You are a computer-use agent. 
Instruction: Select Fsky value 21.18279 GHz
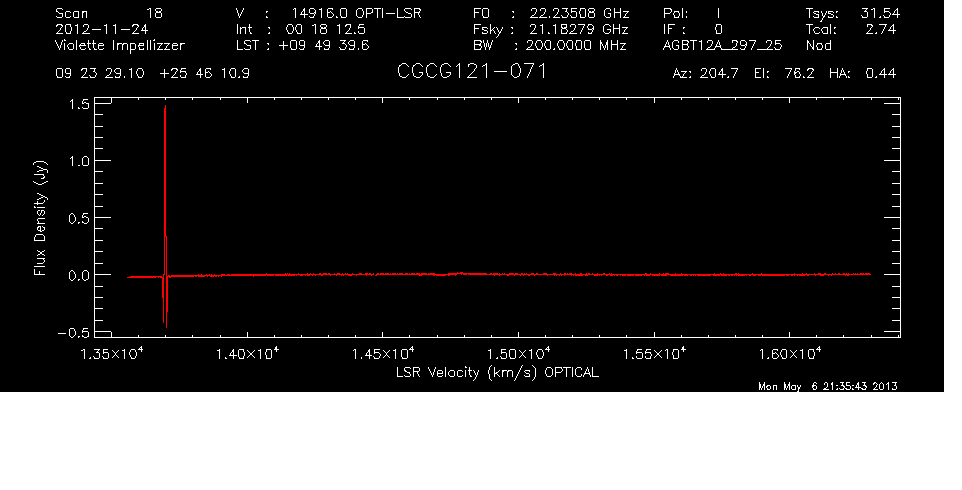579,29
